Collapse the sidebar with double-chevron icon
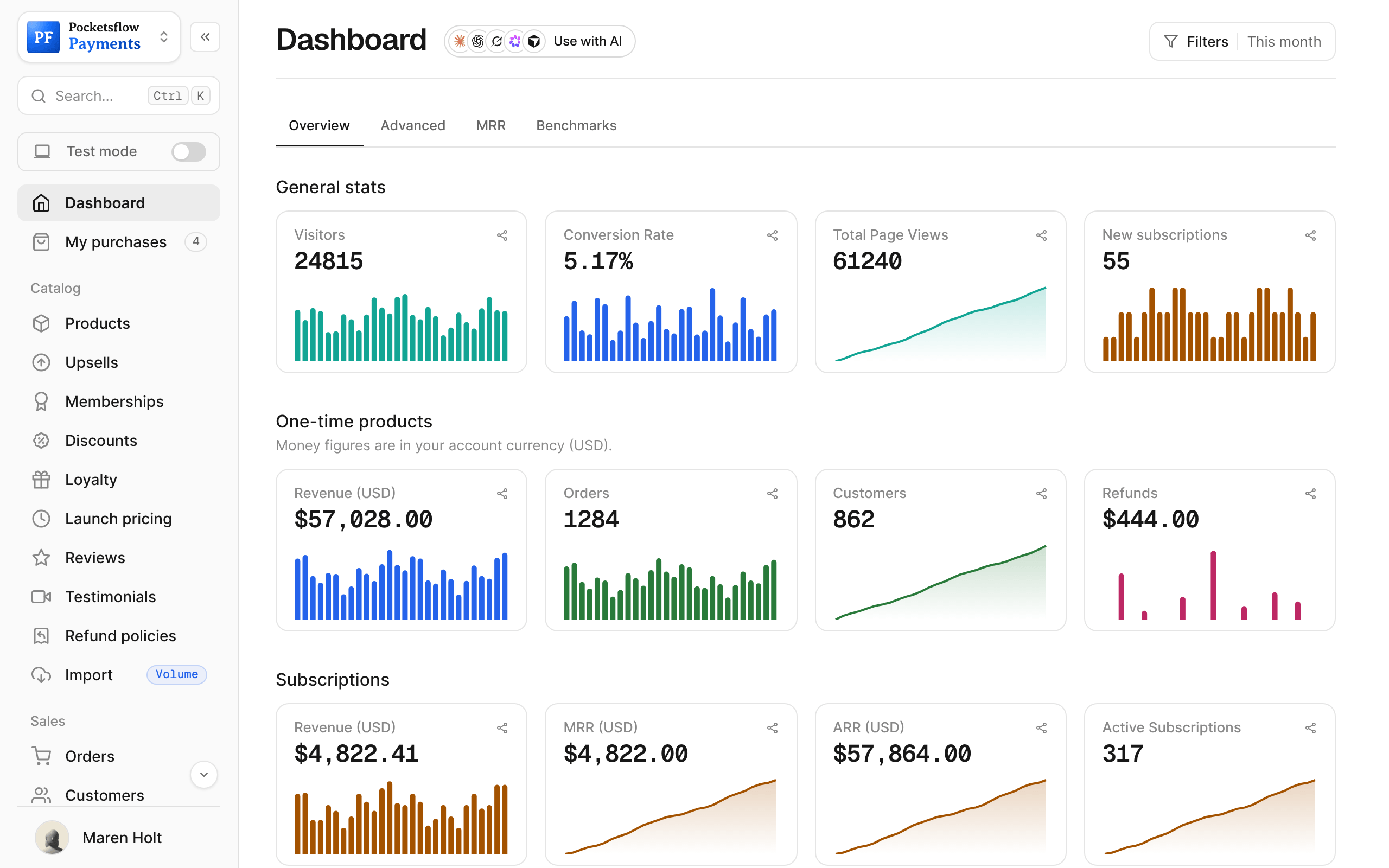 205,37
